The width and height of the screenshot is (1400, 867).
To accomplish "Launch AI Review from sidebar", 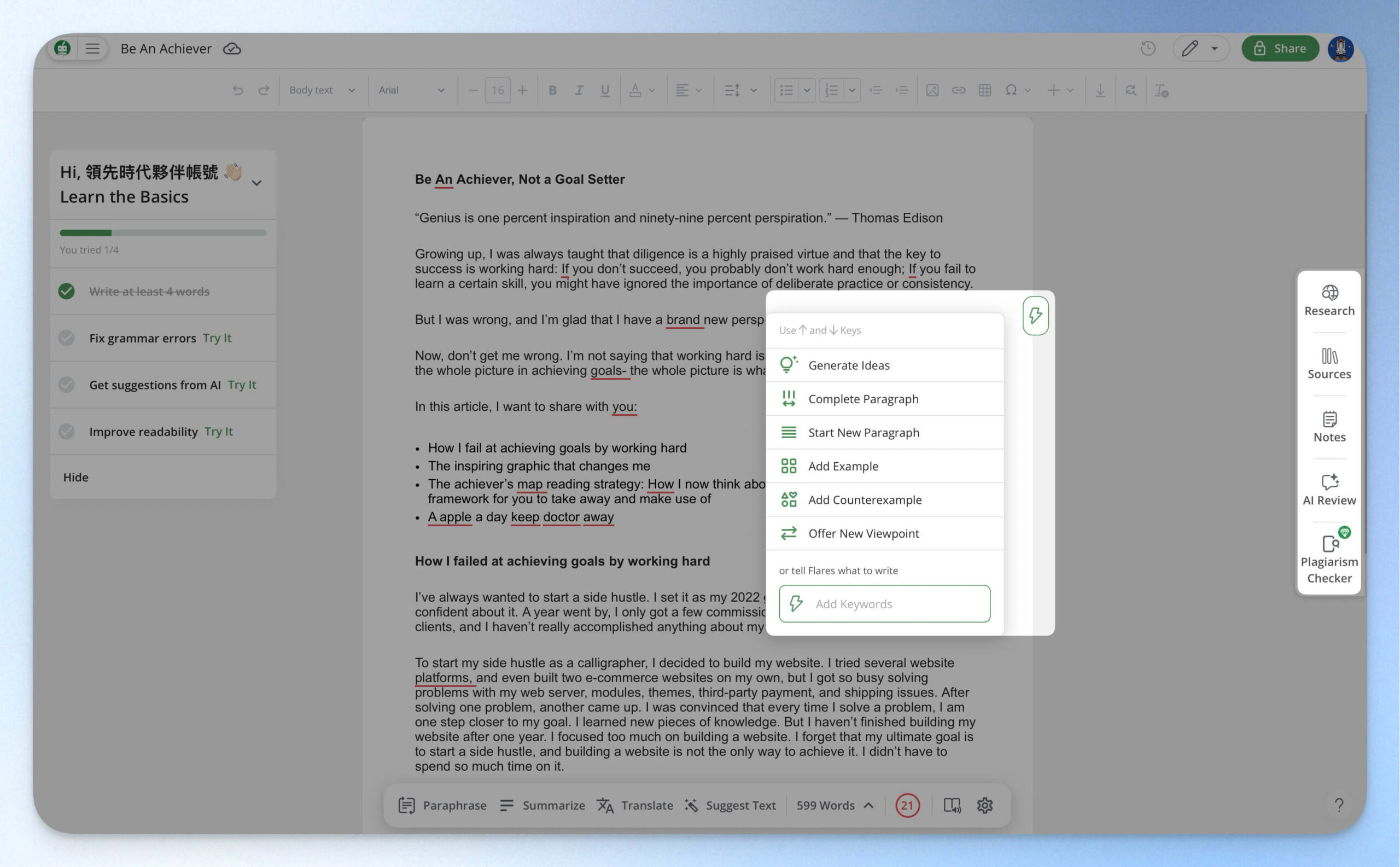I will click(x=1329, y=490).
